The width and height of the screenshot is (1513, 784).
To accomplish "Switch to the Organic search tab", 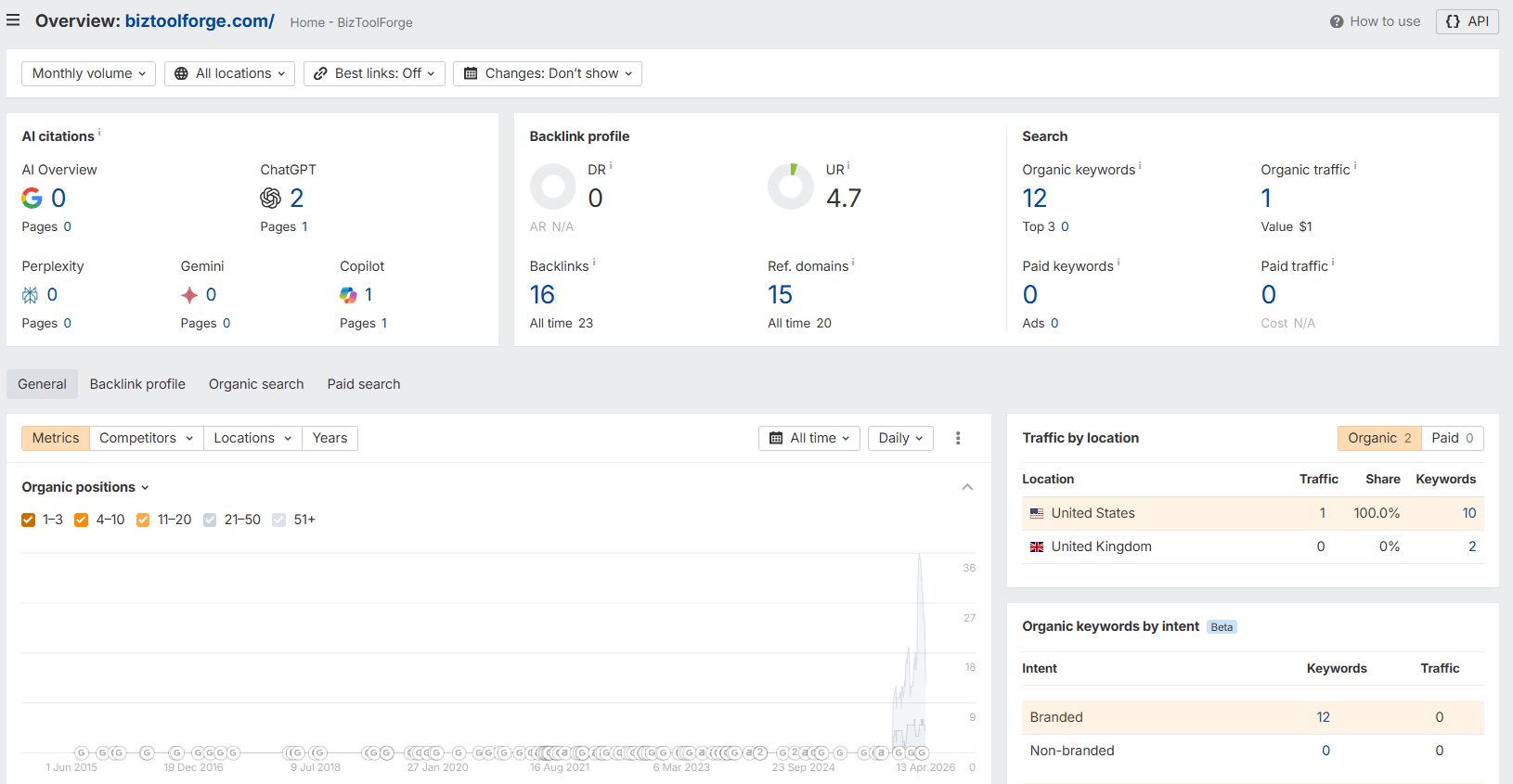I will click(x=256, y=384).
